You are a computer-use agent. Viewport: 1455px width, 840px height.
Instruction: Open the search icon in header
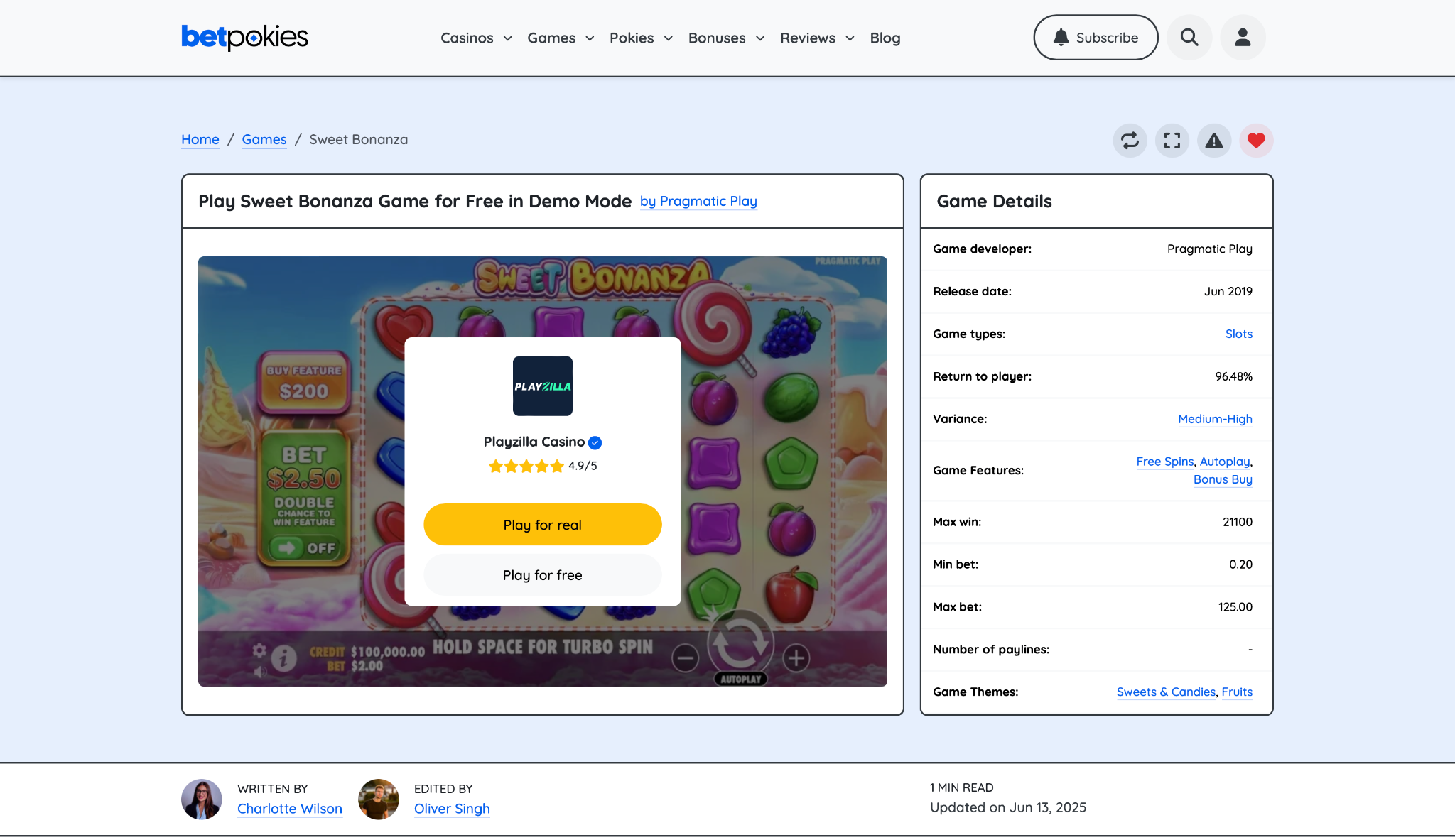pyautogui.click(x=1189, y=38)
